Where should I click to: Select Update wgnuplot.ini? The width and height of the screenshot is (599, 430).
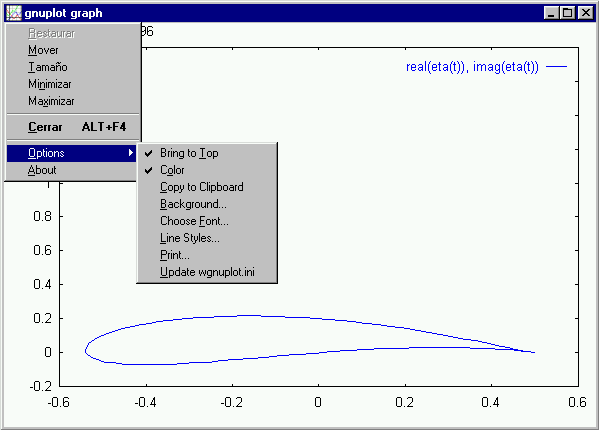pyautogui.click(x=207, y=272)
